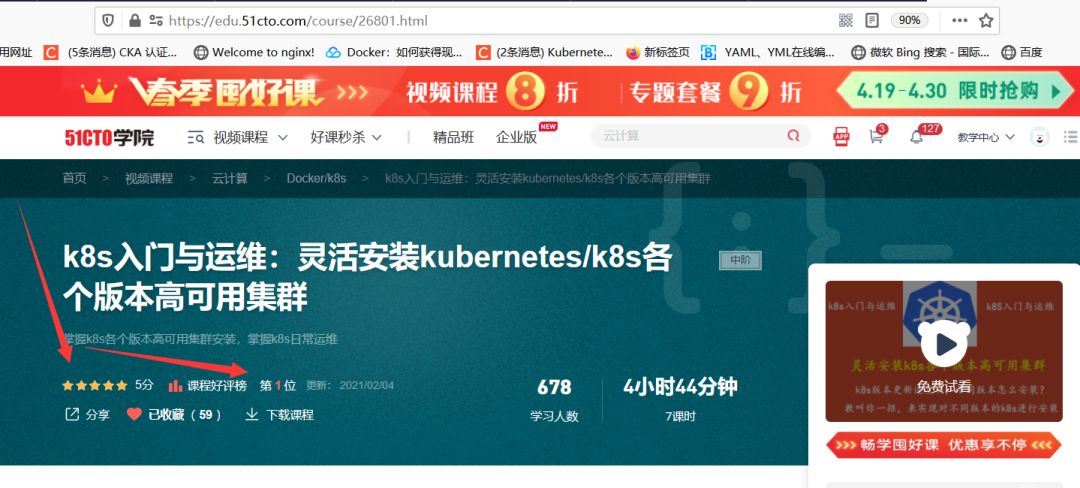Open the shopping cart icon
1080x488 pixels.
876,136
